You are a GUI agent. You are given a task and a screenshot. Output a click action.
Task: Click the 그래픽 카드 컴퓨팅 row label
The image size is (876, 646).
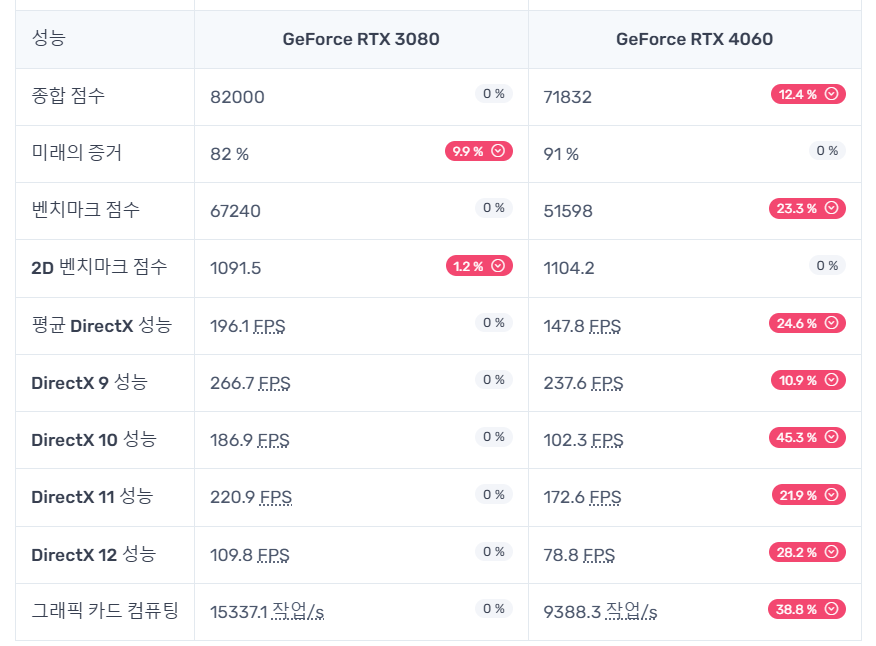(105, 611)
